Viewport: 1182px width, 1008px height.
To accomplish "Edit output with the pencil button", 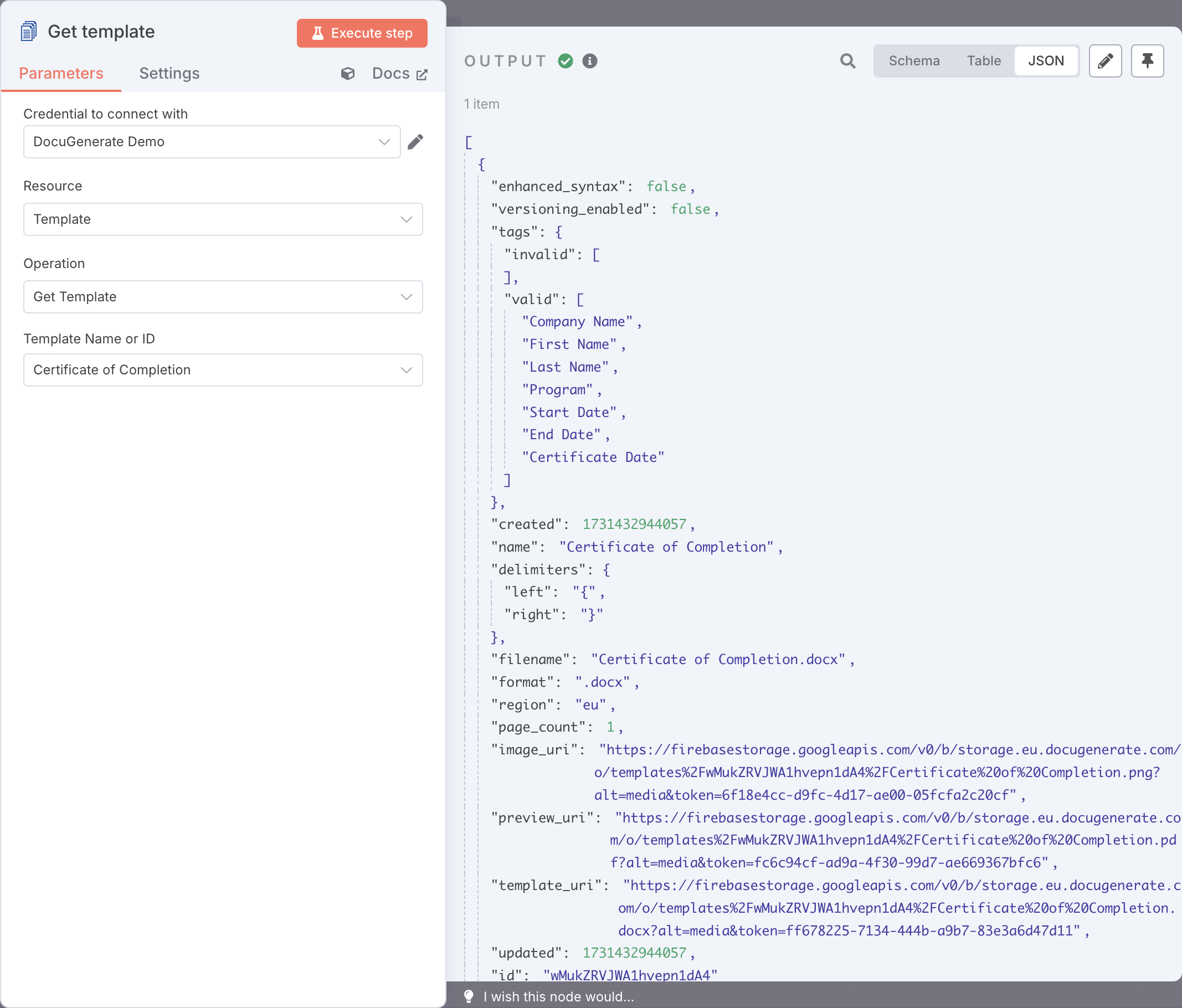I will (x=1105, y=61).
